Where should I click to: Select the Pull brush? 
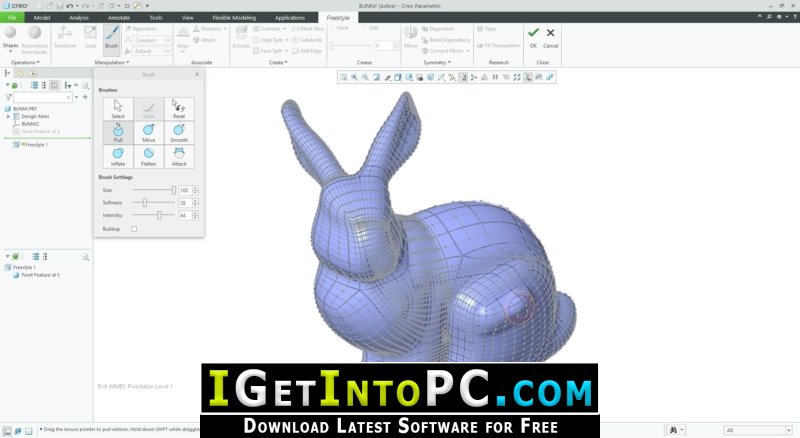tap(118, 132)
